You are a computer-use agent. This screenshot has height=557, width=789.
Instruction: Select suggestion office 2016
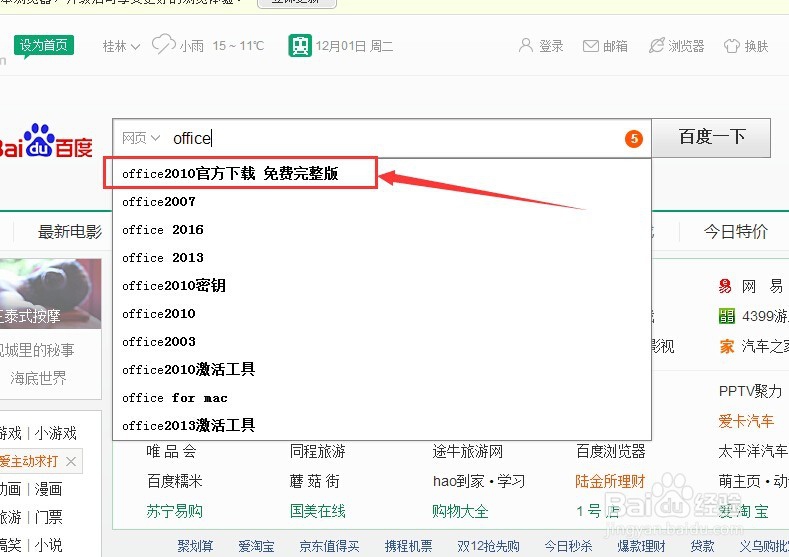[382, 230]
